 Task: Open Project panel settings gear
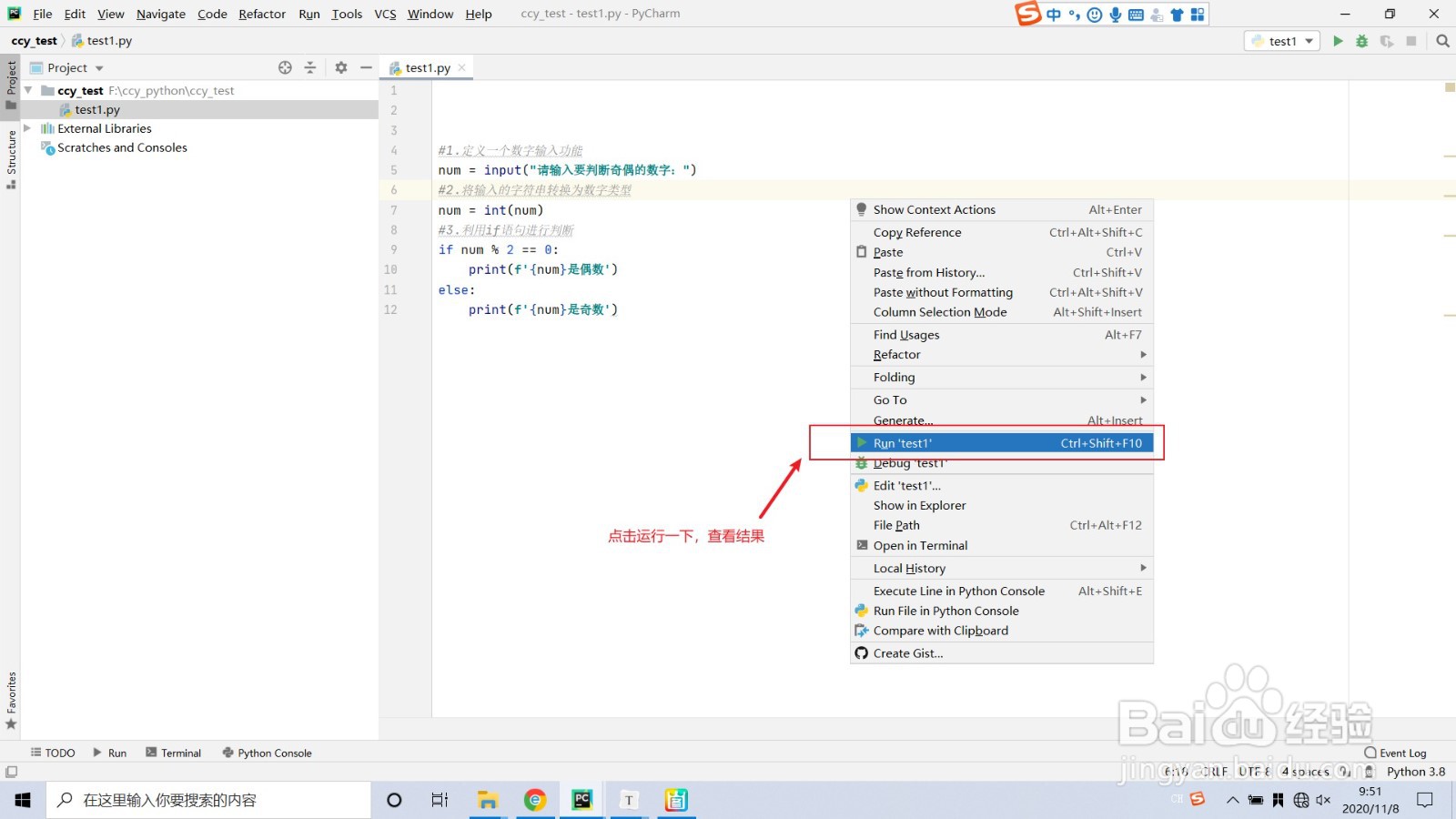pos(341,67)
